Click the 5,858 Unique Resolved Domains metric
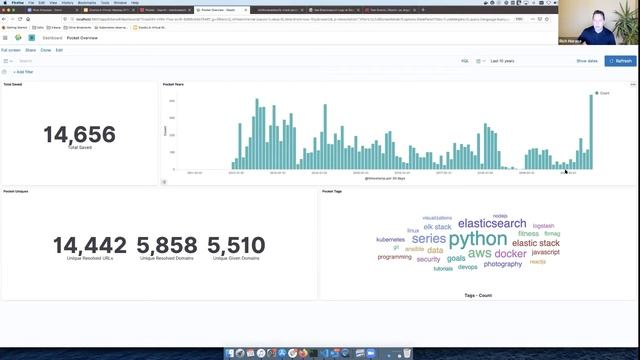Screen dimensions: 640x360 (167, 245)
